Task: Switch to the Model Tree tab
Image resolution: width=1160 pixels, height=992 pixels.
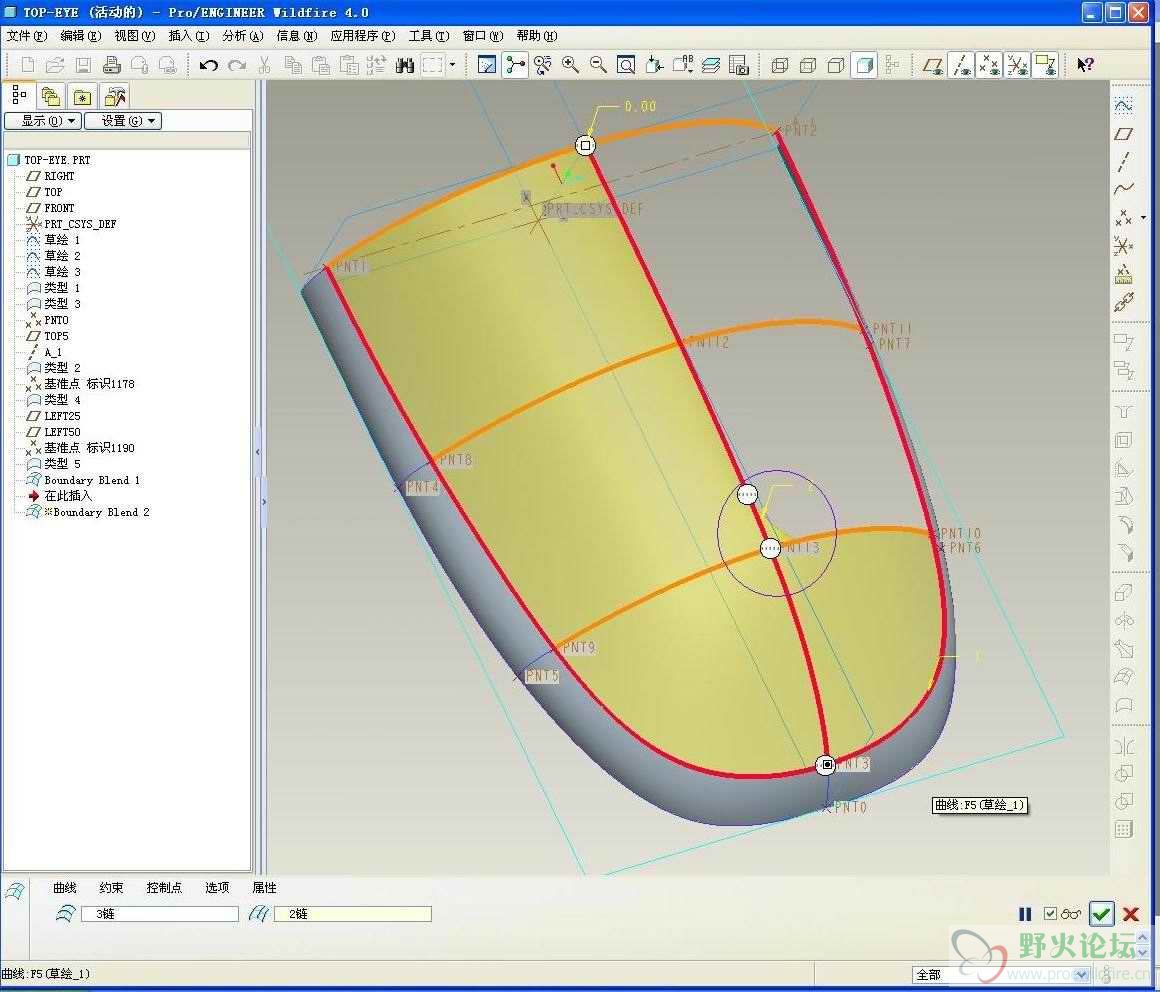Action: click(18, 95)
